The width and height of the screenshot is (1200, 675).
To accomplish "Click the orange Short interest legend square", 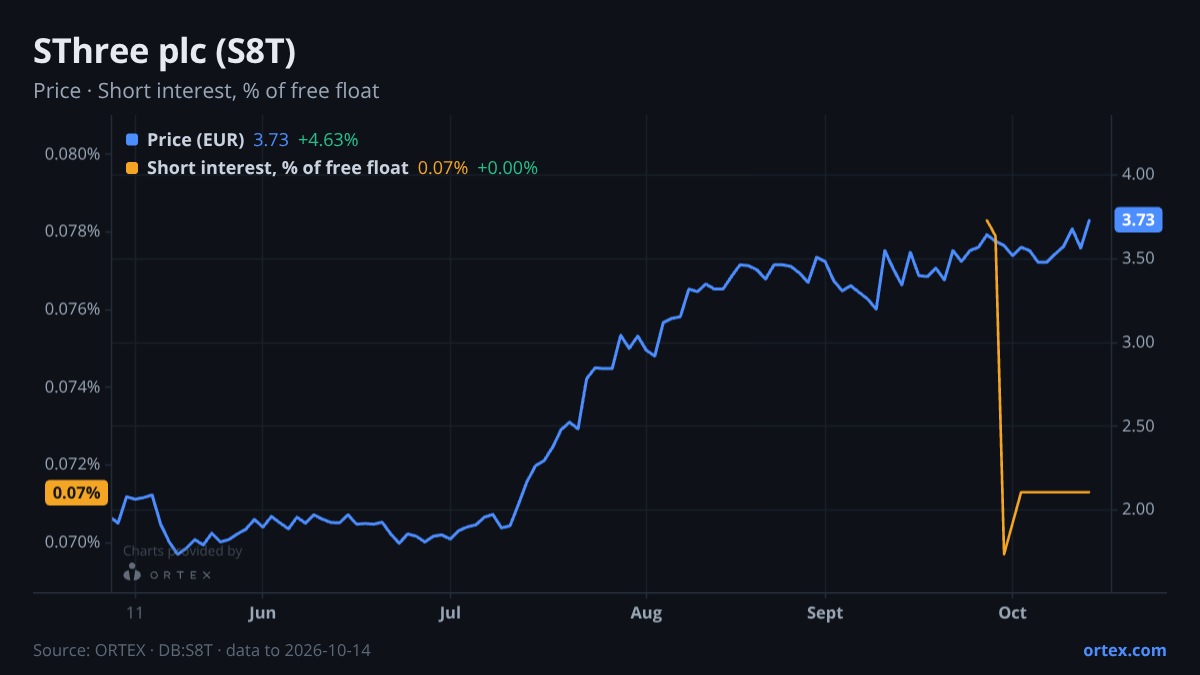I will click(x=132, y=168).
